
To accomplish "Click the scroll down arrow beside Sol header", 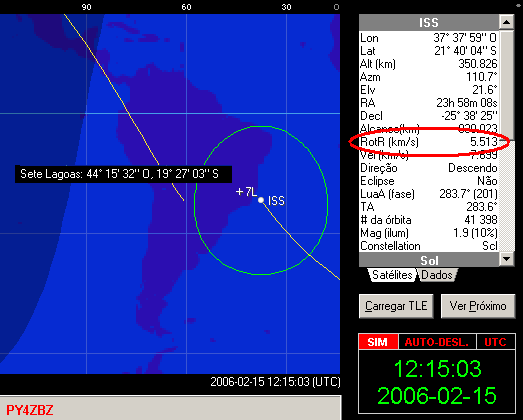I will point(506,259).
